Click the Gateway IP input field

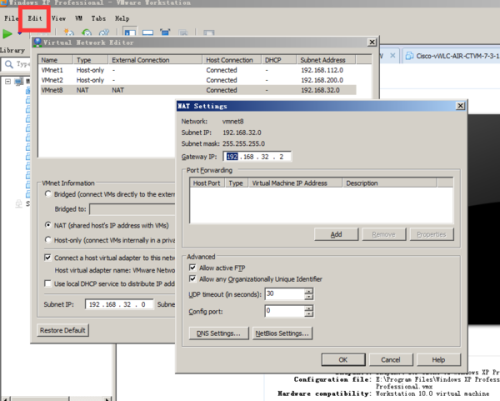coord(257,156)
